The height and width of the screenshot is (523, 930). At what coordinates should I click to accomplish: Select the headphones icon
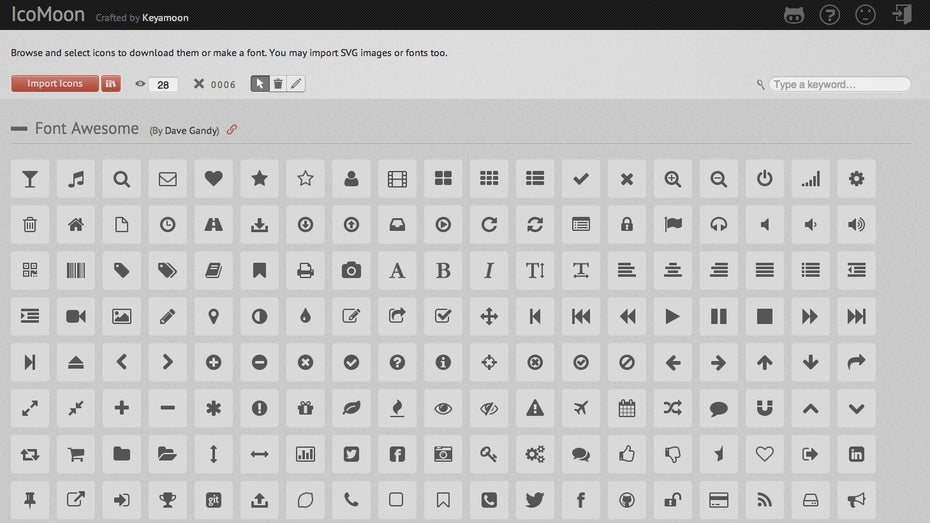719,224
